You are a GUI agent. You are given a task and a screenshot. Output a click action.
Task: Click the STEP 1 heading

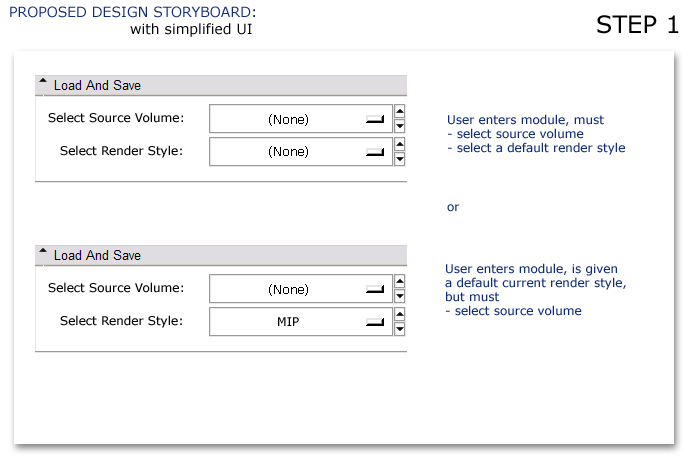(x=637, y=24)
